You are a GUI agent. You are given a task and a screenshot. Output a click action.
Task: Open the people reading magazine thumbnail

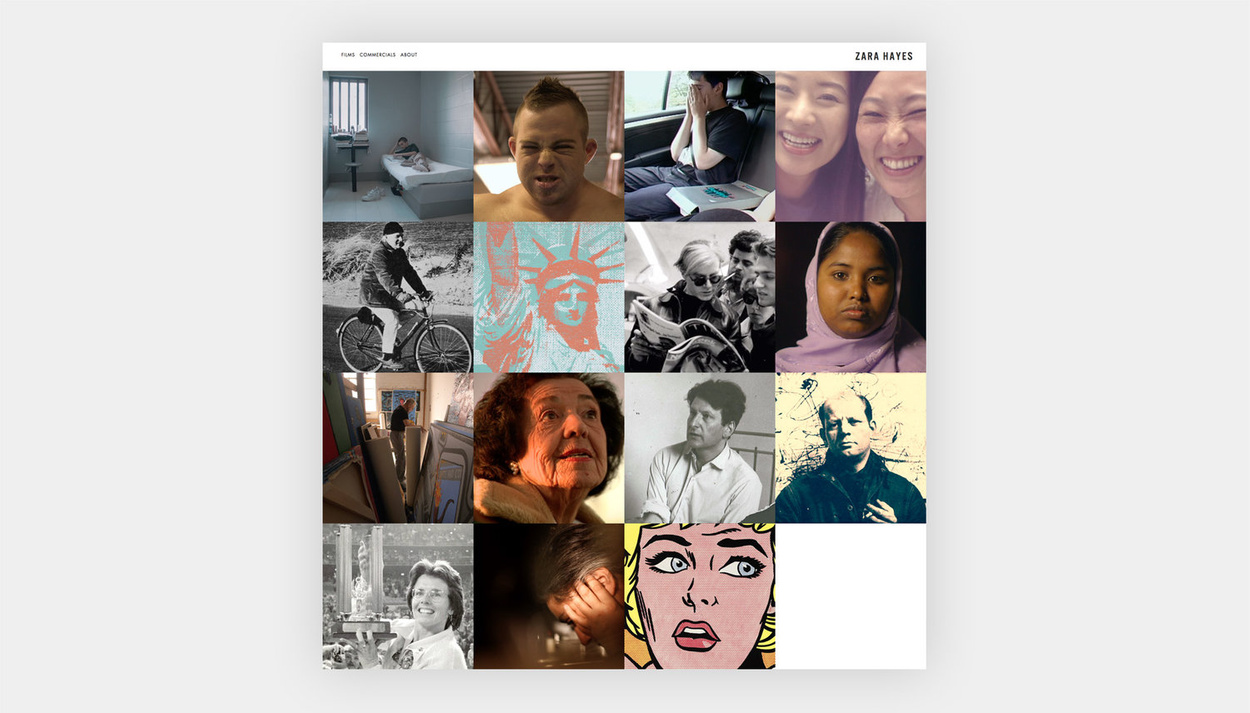(x=700, y=297)
